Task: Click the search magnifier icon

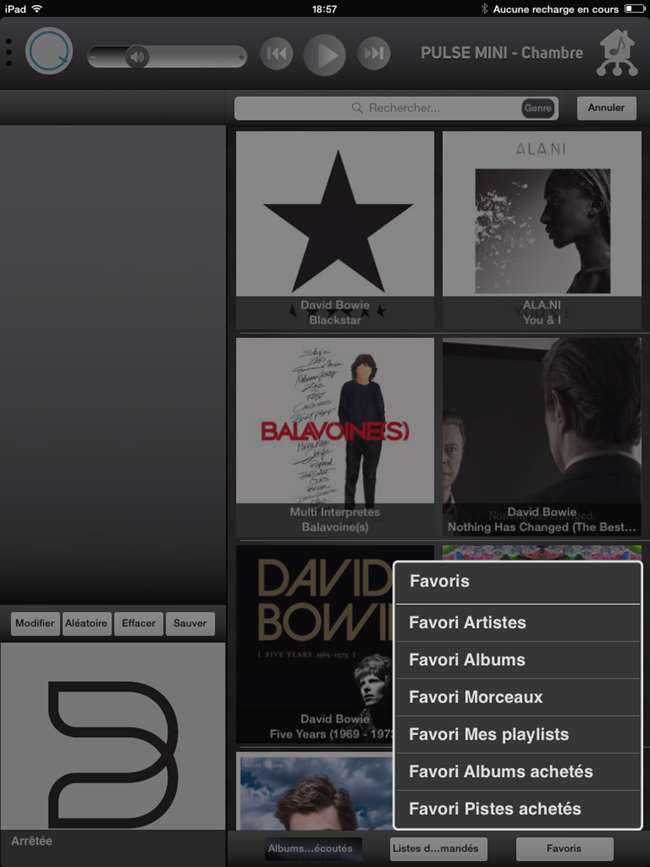Action: (358, 108)
